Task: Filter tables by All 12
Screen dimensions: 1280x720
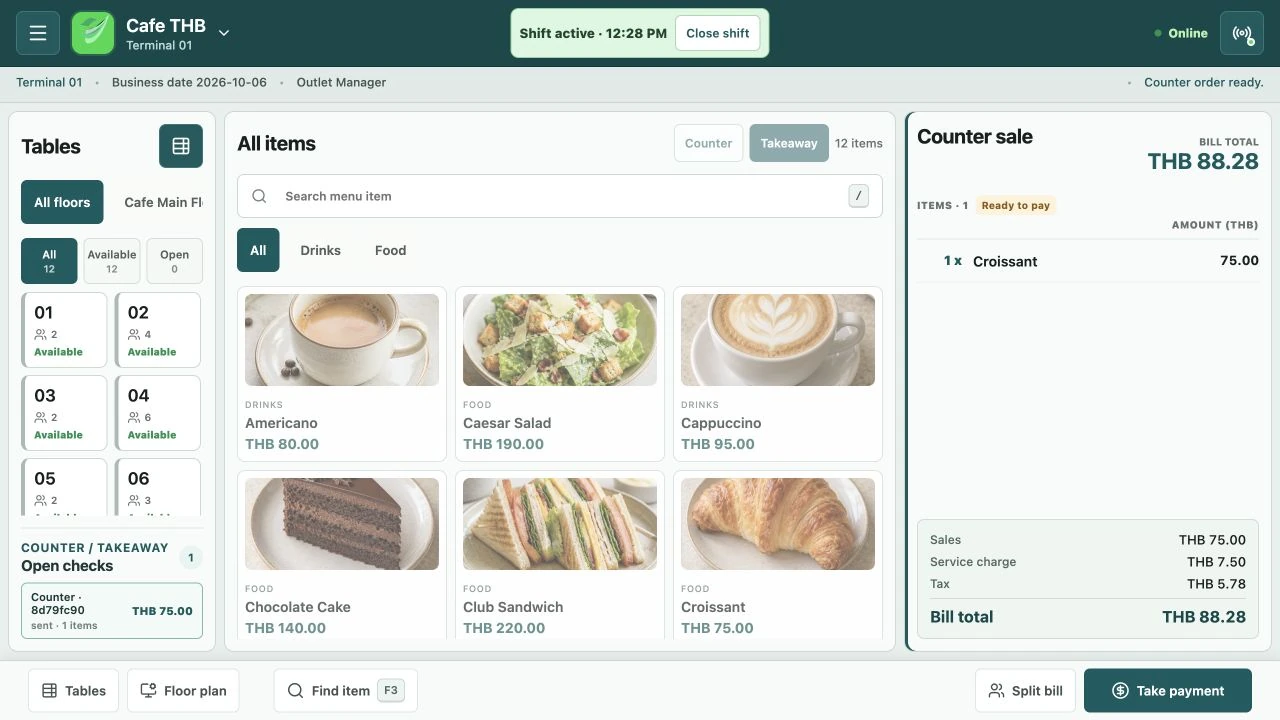Action: coord(49,261)
